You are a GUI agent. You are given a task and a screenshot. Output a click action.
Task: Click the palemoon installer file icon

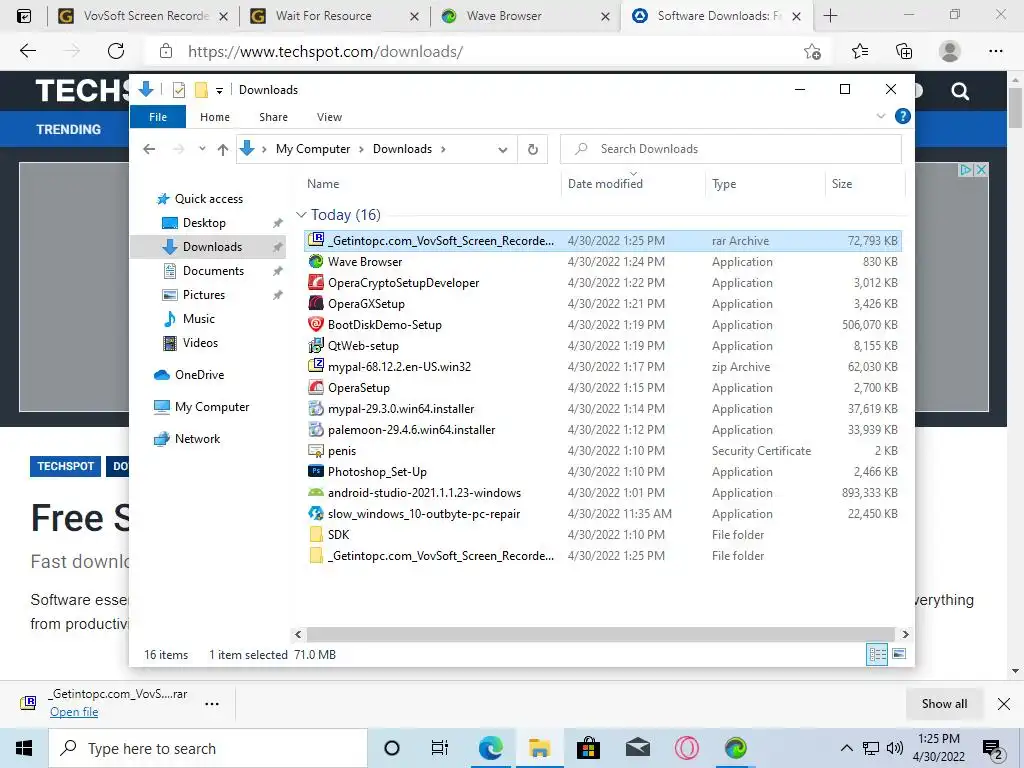(316, 430)
